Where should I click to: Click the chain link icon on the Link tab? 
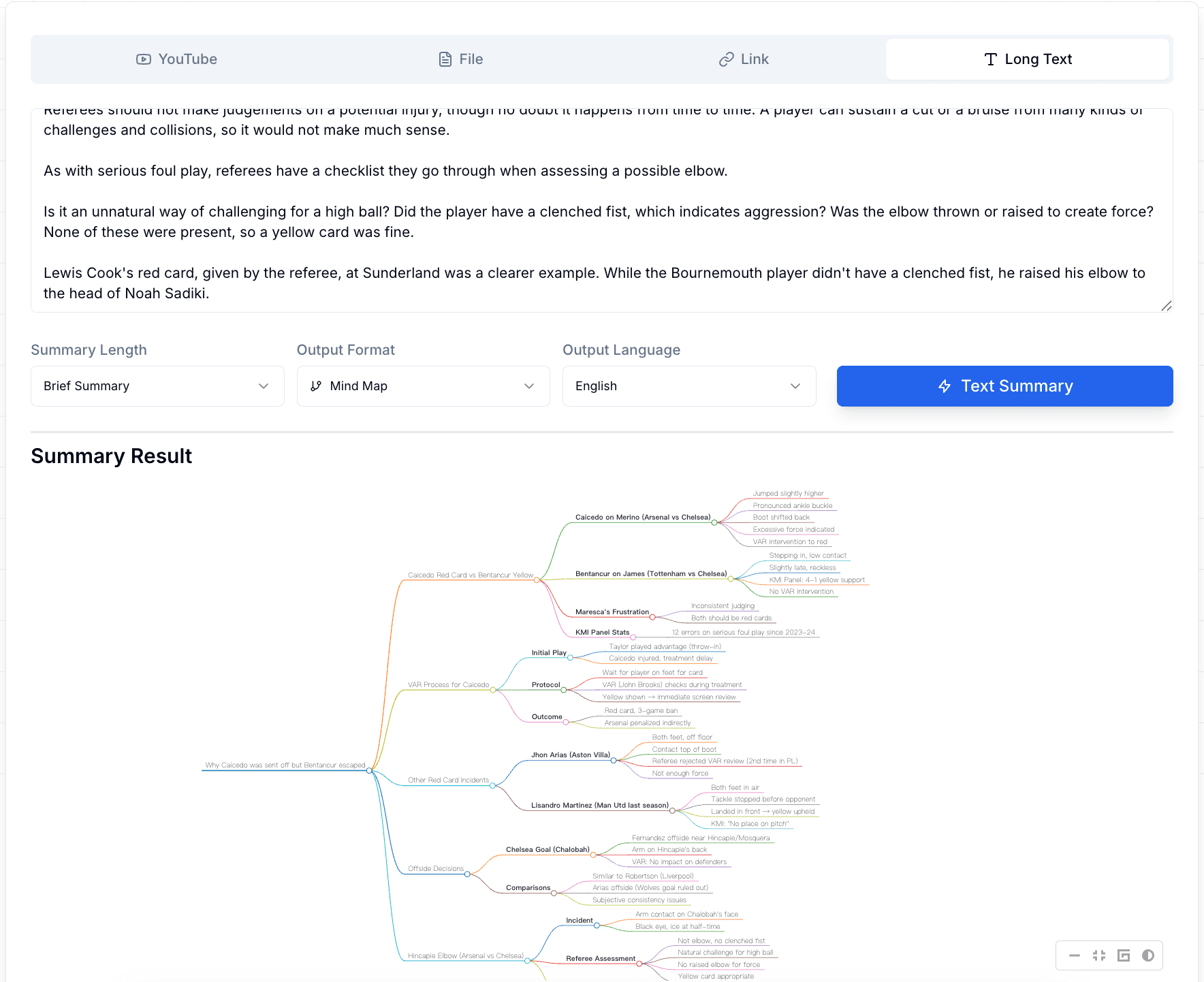pos(726,59)
